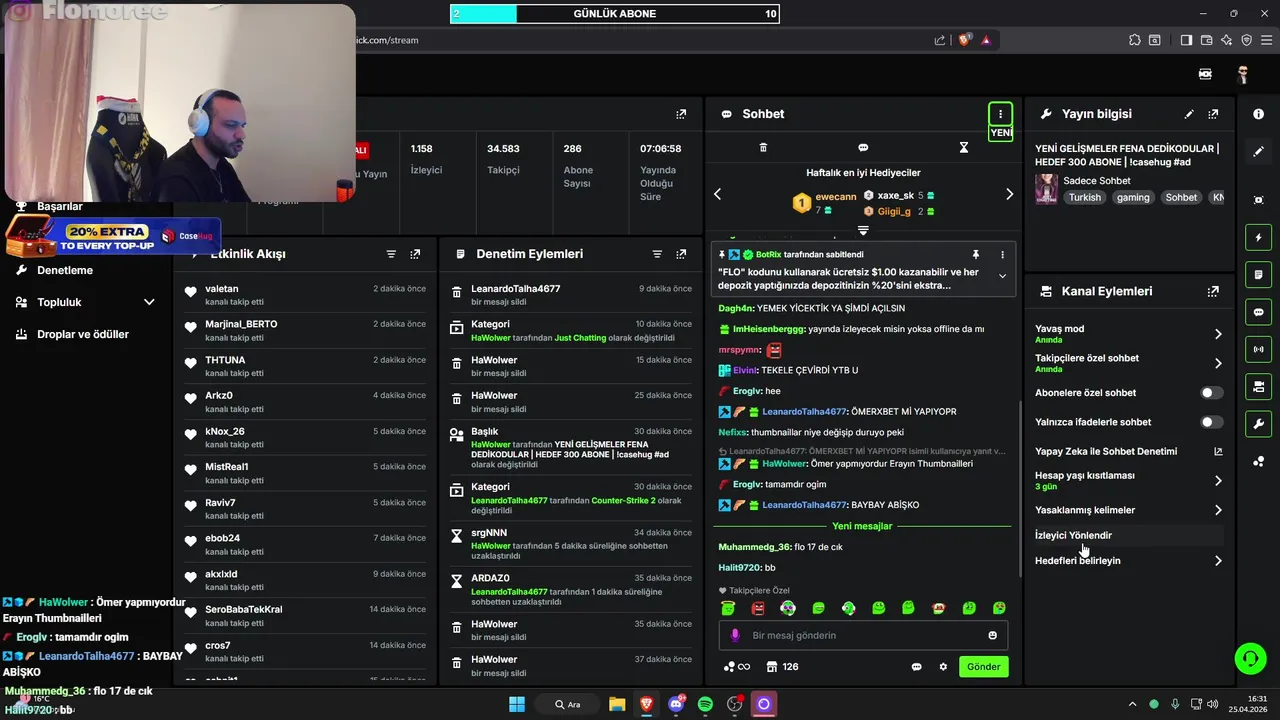Open the green headset support button
The width and height of the screenshot is (1280, 720).
pyautogui.click(x=1250, y=658)
